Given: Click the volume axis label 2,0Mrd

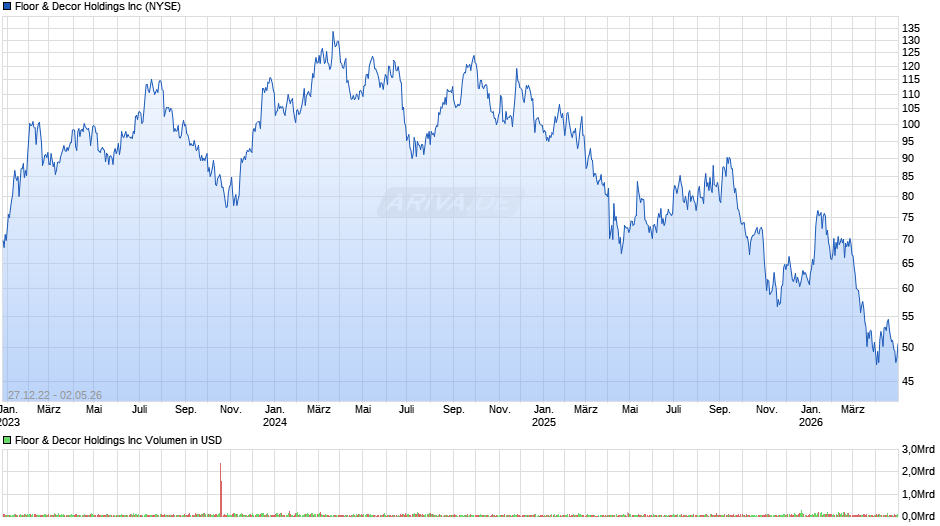Looking at the screenshot, I should [x=918, y=471].
